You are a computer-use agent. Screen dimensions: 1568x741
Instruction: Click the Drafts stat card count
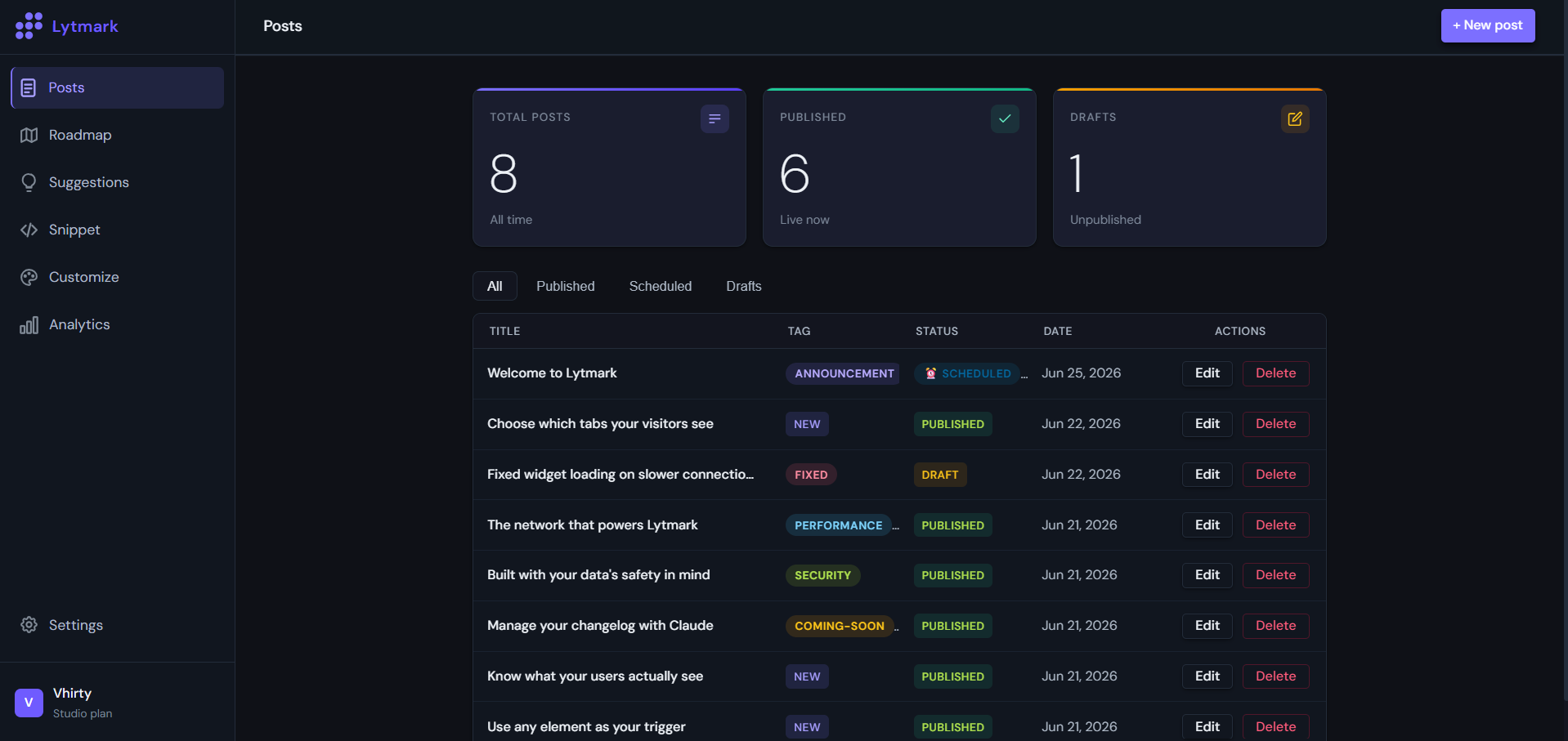coord(1077,174)
